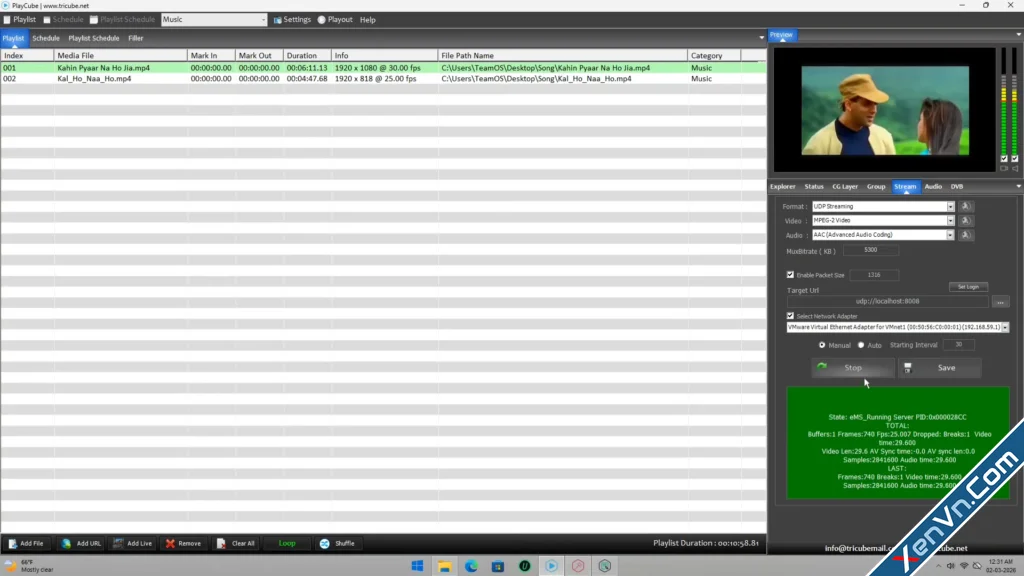Open the network adapter dropdown (VMware Virtual)
Image resolution: width=1024 pixels, height=576 pixels.
tap(1005, 327)
